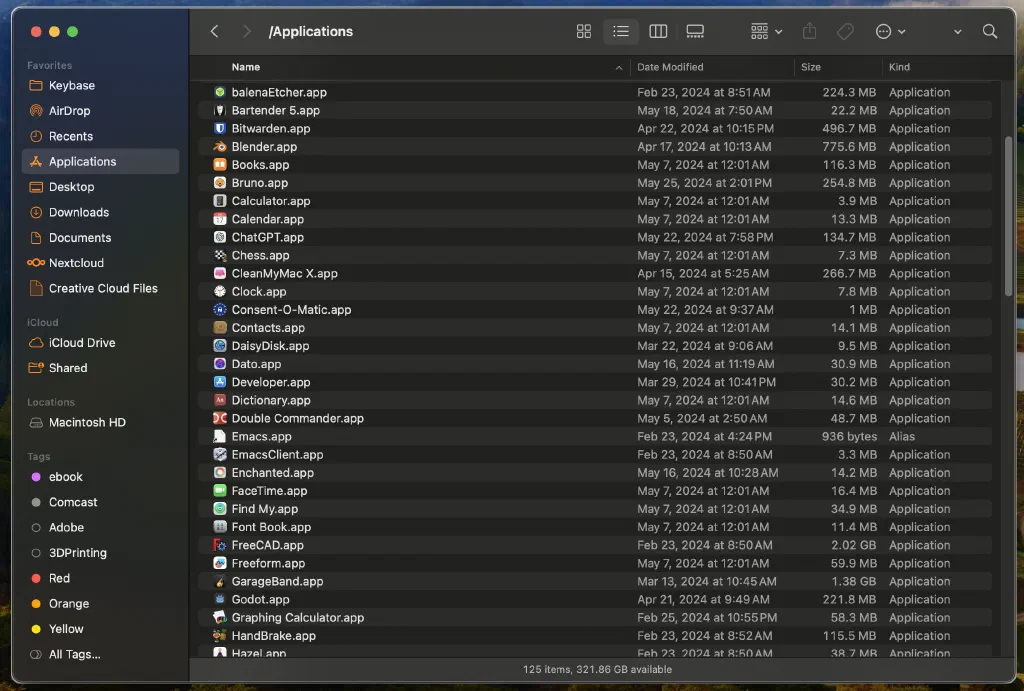Select the balenaEtcher.app icon

coord(220,92)
